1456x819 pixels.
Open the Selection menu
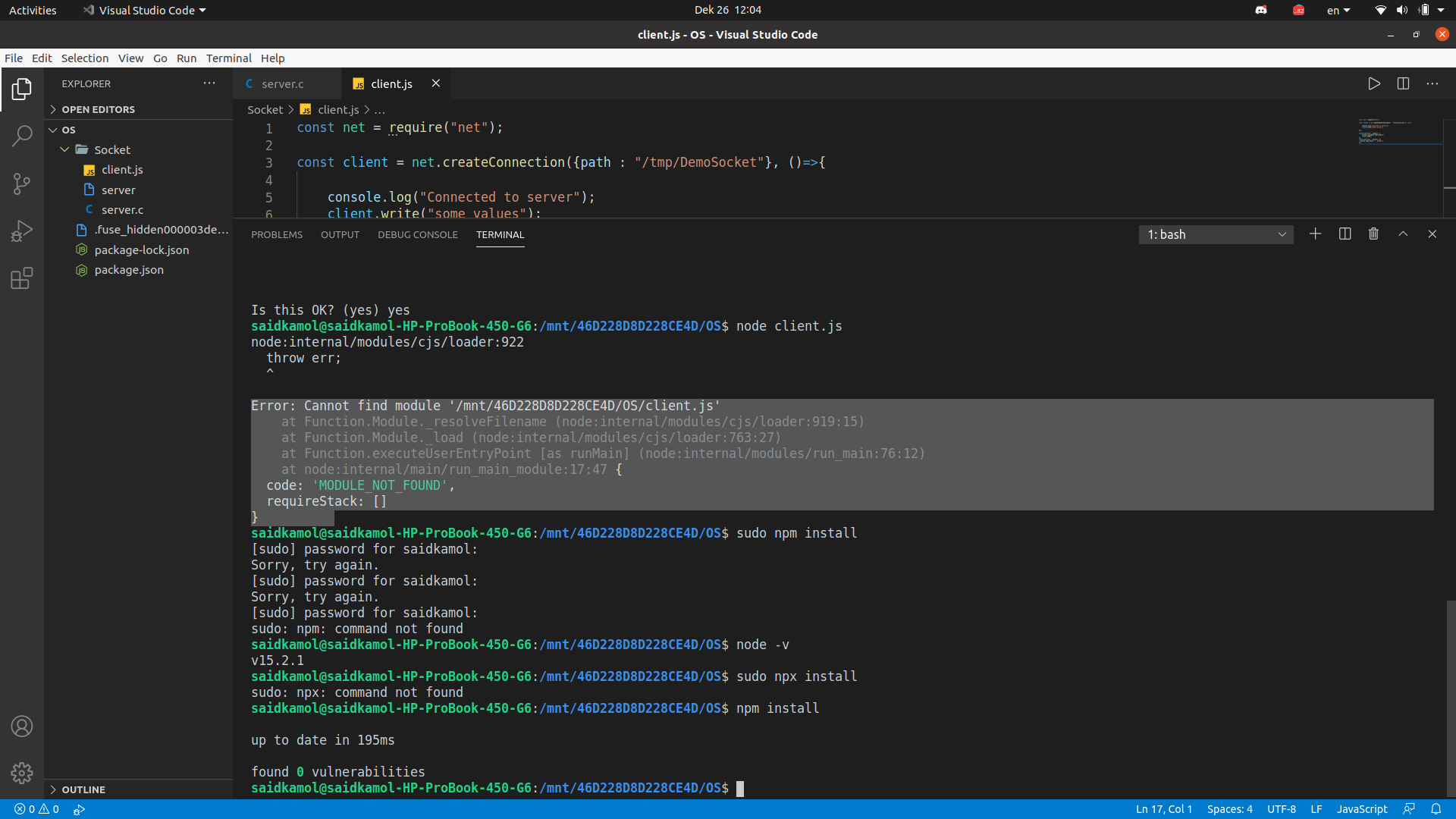coord(85,58)
